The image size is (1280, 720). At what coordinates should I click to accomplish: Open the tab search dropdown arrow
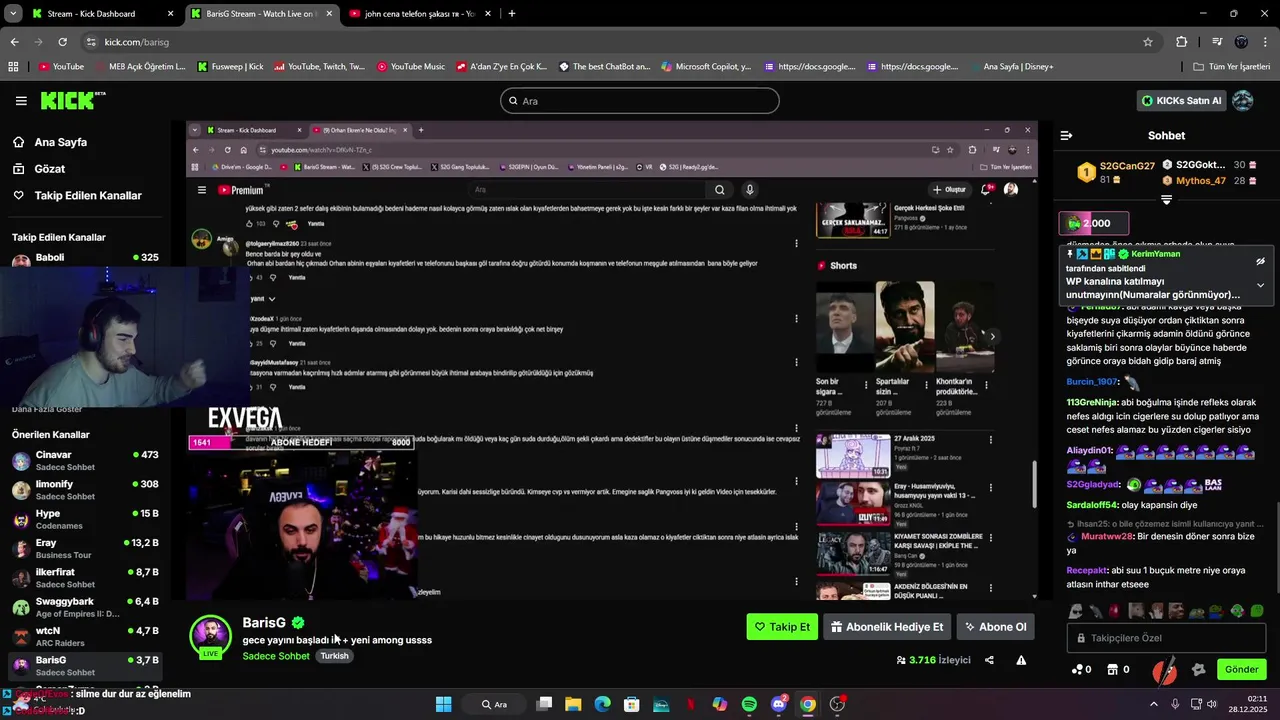tap(12, 14)
